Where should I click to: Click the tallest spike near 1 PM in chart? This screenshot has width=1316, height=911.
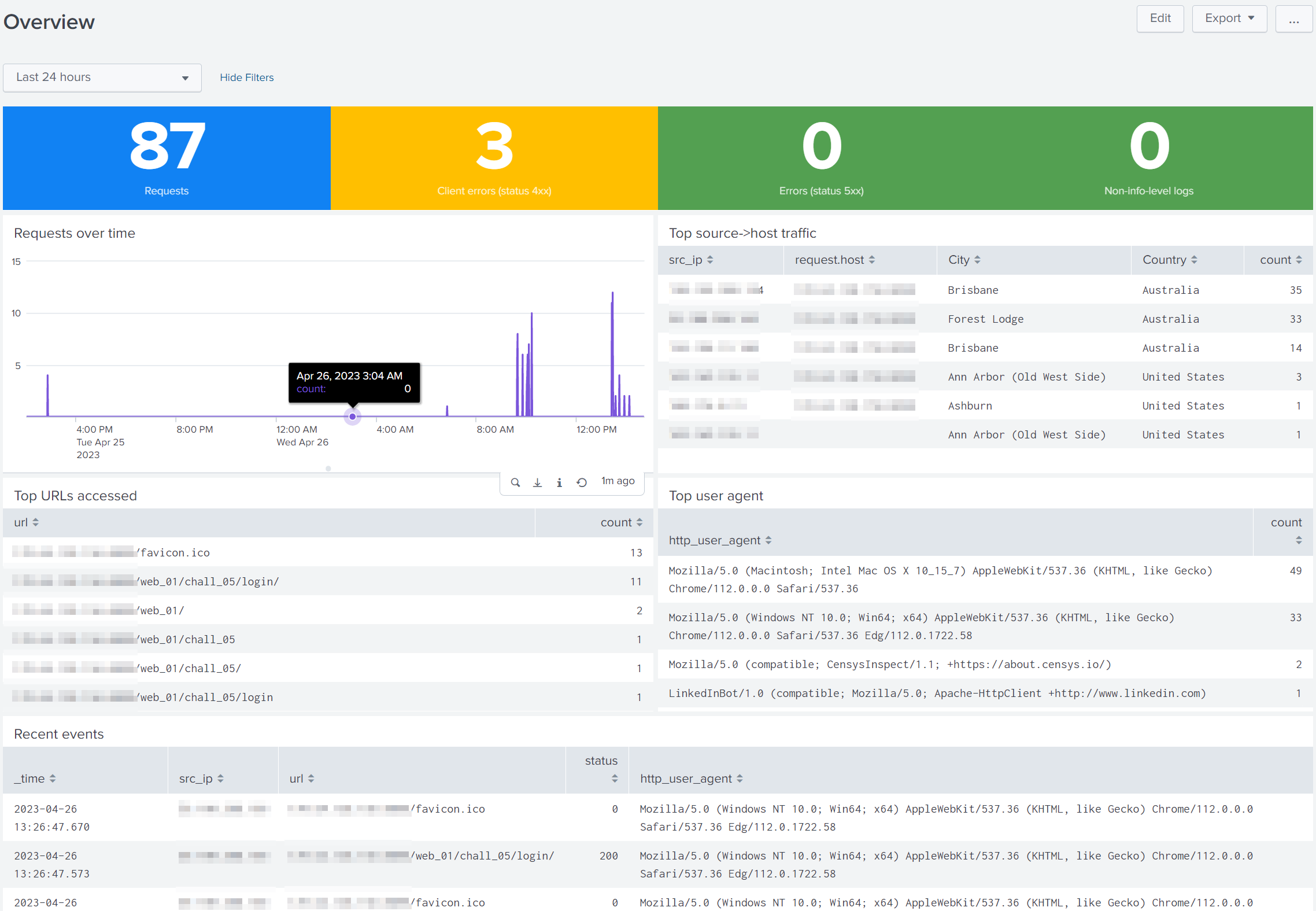(x=612, y=353)
